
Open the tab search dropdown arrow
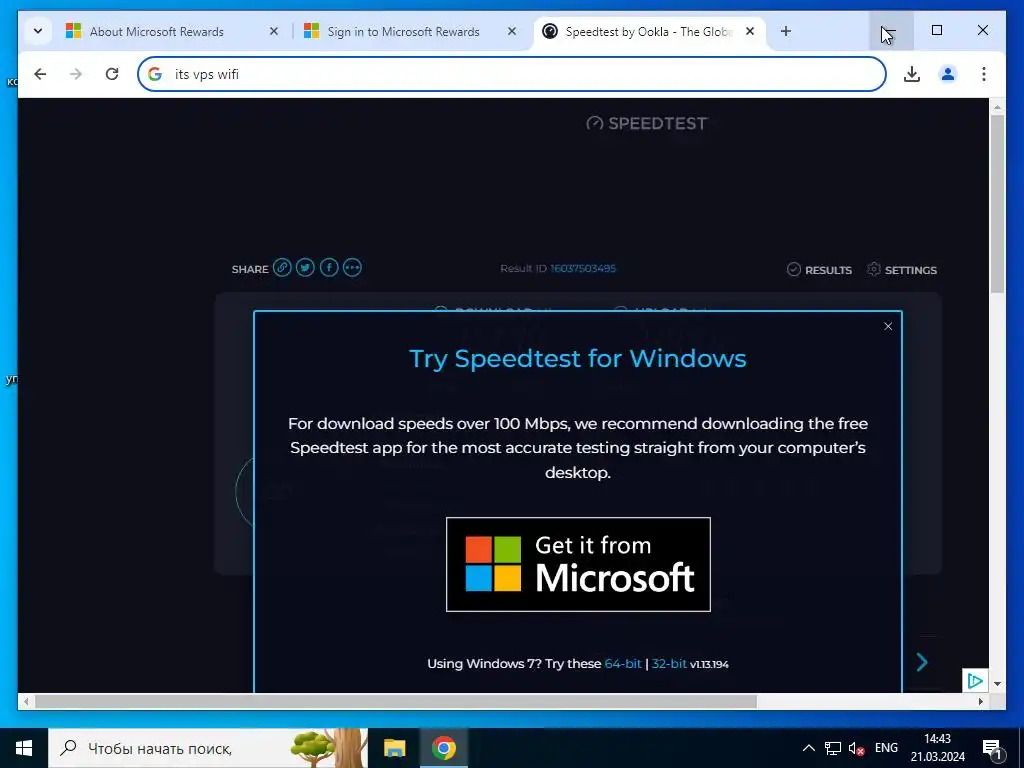tap(38, 31)
